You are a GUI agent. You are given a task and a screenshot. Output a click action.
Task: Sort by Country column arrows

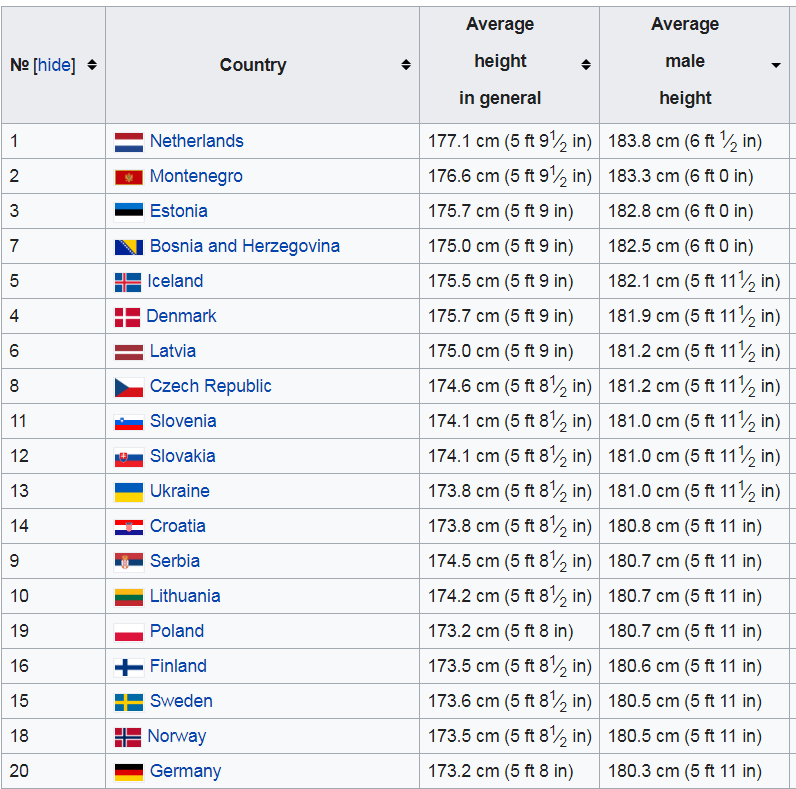click(406, 65)
